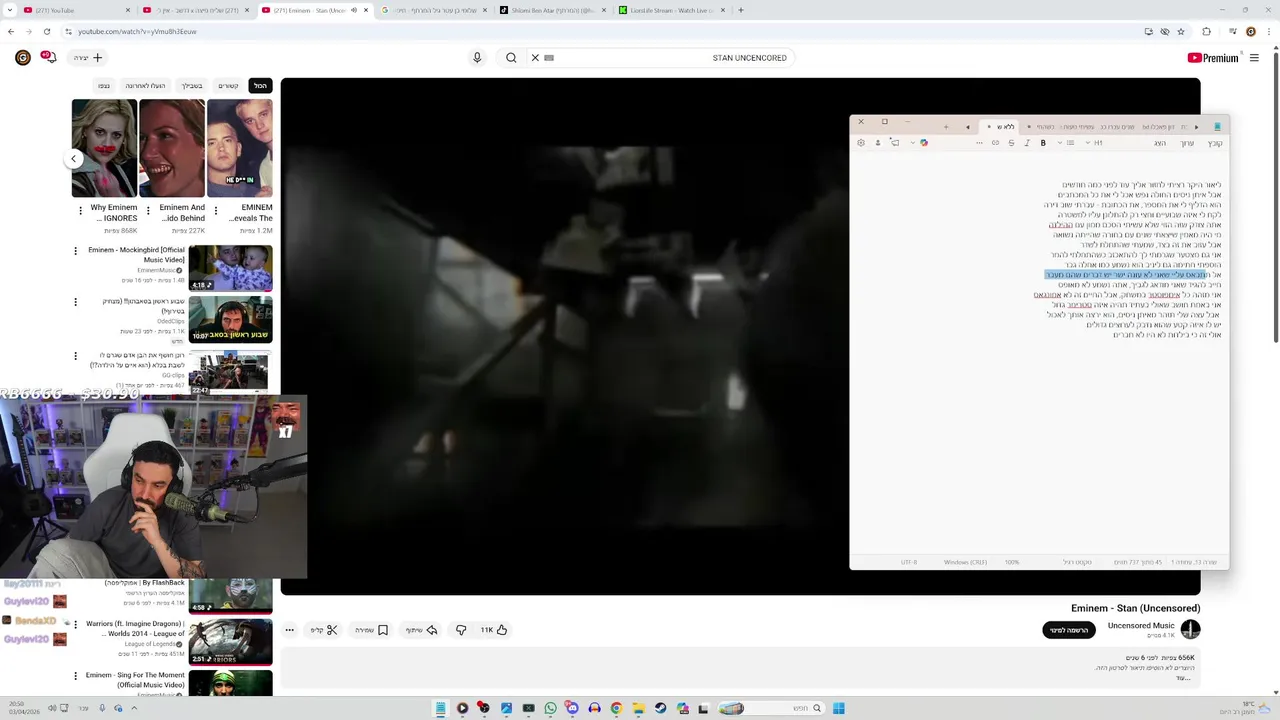Open Notepad settings gear
The height and width of the screenshot is (720, 1280).
click(x=861, y=143)
